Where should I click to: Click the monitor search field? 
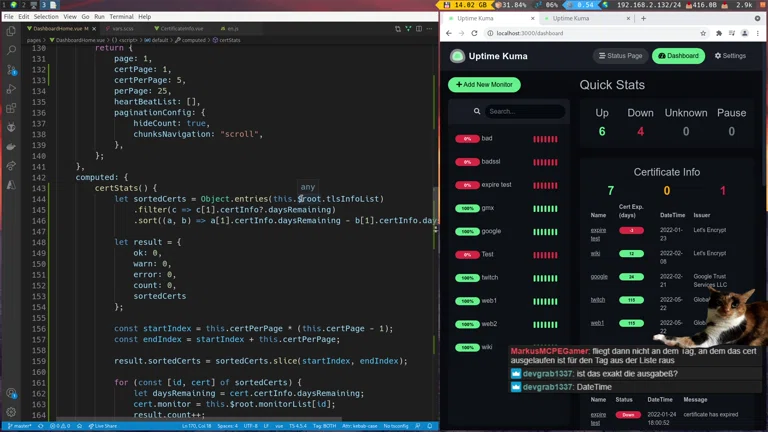524,112
